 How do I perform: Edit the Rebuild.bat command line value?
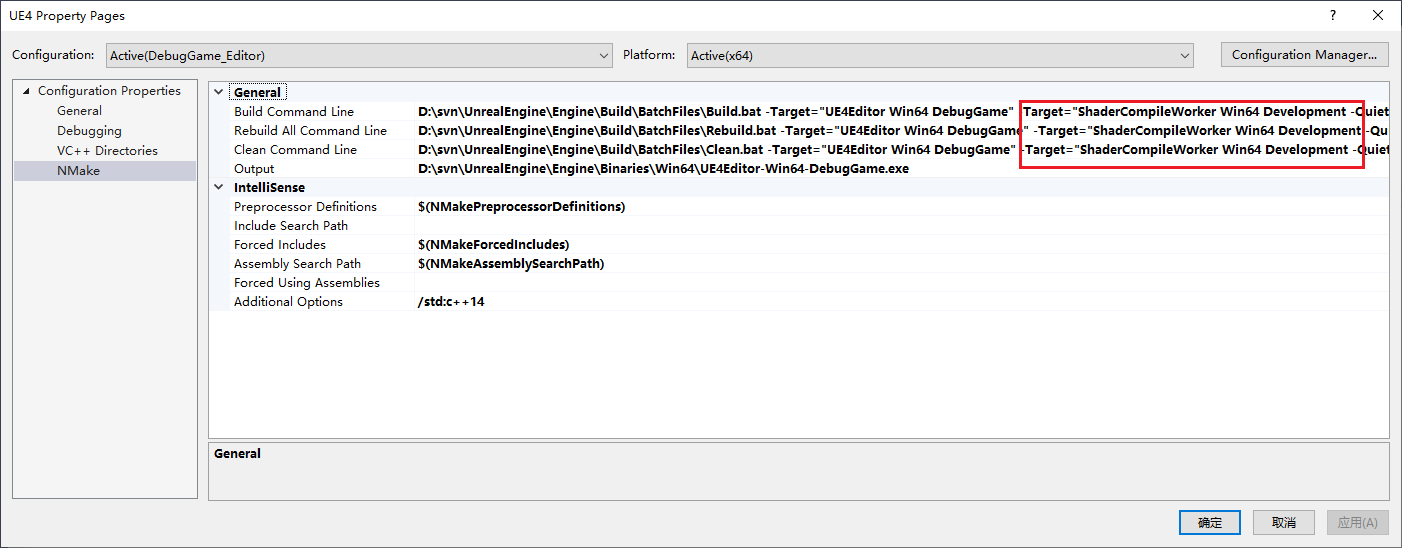[902, 131]
